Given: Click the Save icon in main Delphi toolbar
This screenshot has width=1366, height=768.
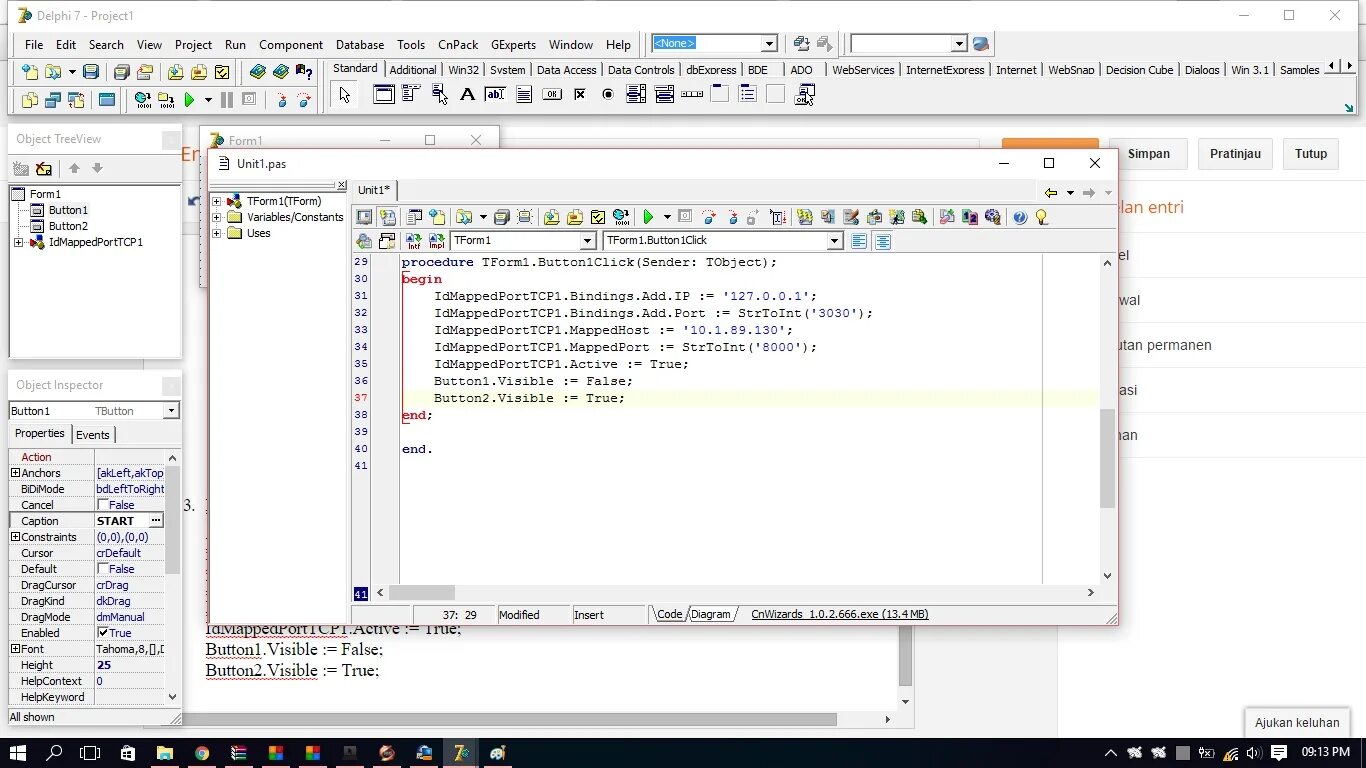Looking at the screenshot, I should tap(91, 72).
